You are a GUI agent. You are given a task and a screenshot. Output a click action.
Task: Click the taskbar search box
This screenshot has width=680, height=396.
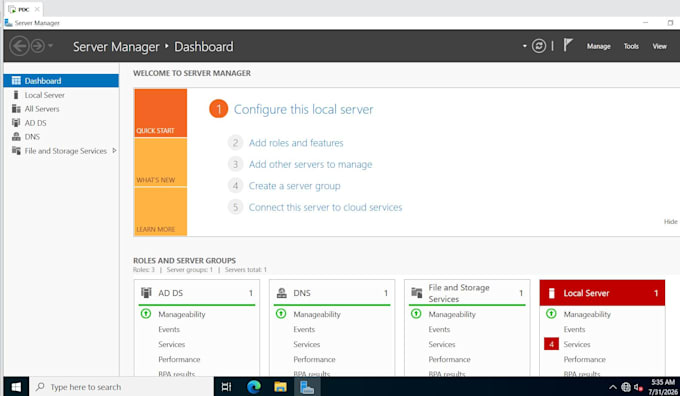(x=121, y=386)
